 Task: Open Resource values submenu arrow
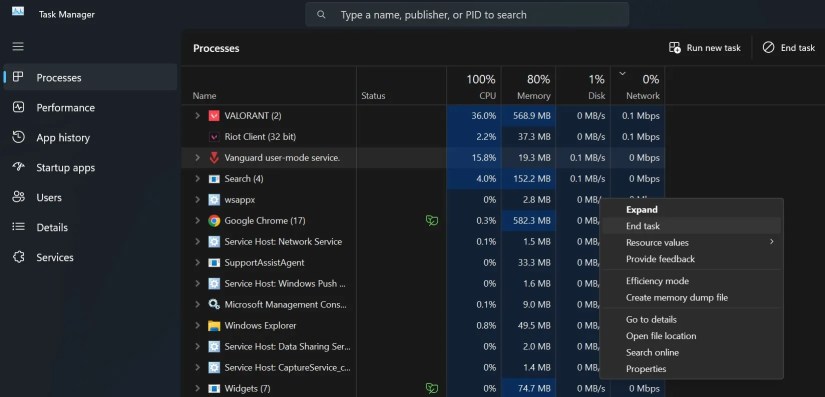pyautogui.click(x=772, y=242)
